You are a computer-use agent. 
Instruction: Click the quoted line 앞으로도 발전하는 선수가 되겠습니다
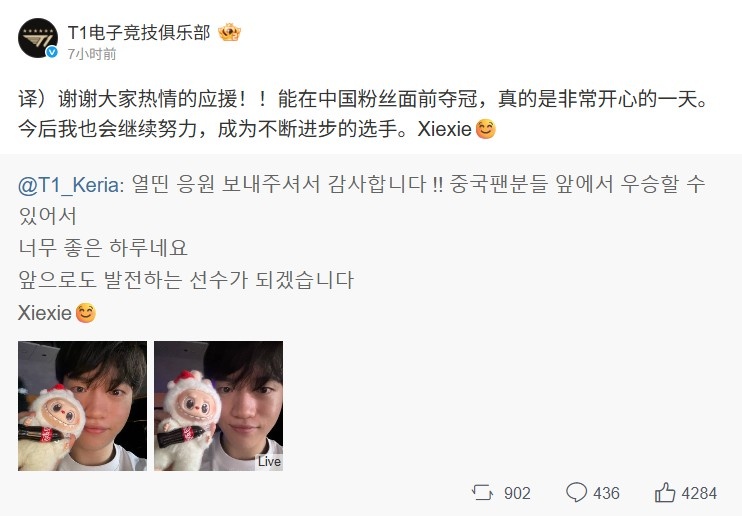(x=186, y=280)
